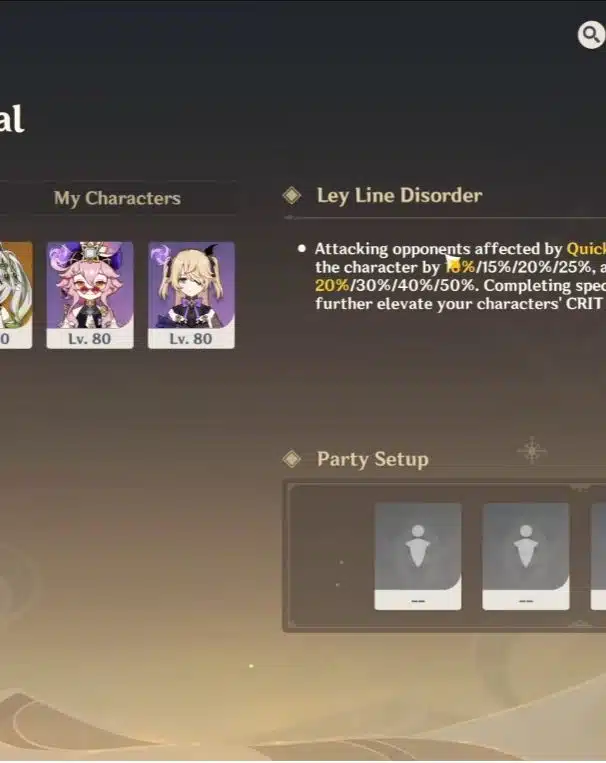Click the star ornament icon near Party Setup
Viewport: 606px width, 763px height.
coord(532,451)
